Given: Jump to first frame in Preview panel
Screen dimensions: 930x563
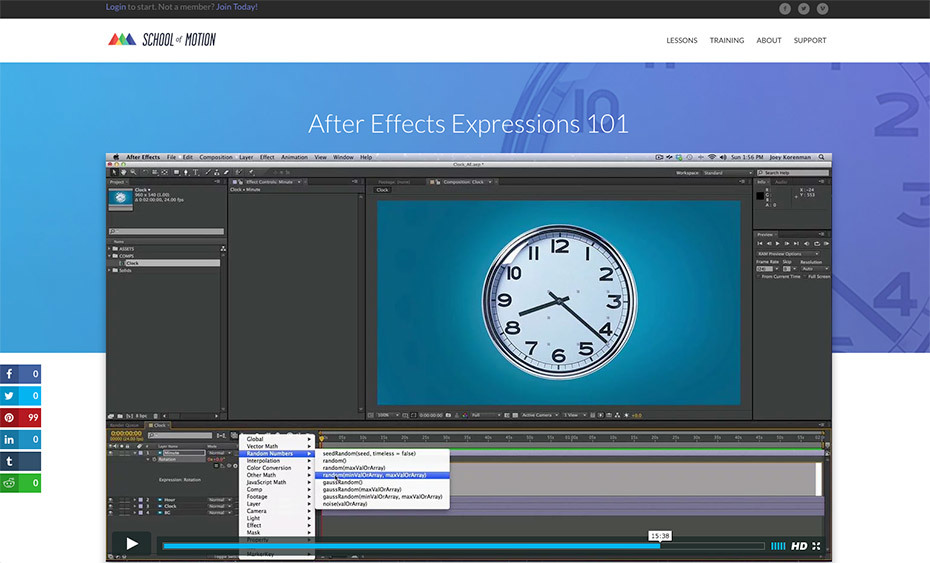Looking at the screenshot, I should [x=759, y=243].
